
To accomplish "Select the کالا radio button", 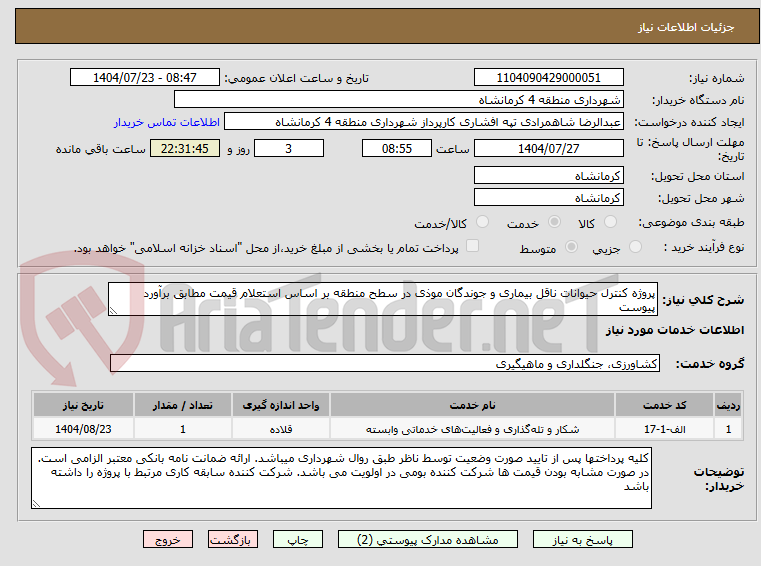I will point(610,222).
